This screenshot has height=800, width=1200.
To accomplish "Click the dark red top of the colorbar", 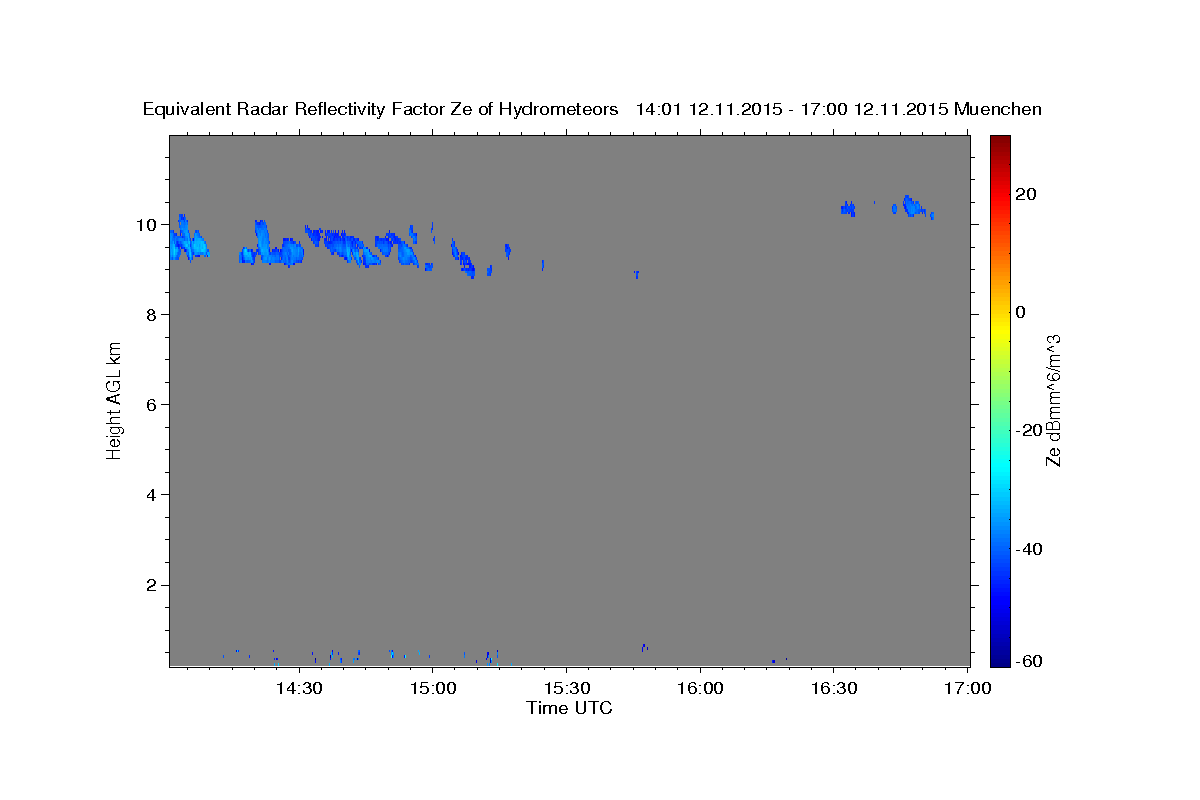I will tap(1000, 143).
